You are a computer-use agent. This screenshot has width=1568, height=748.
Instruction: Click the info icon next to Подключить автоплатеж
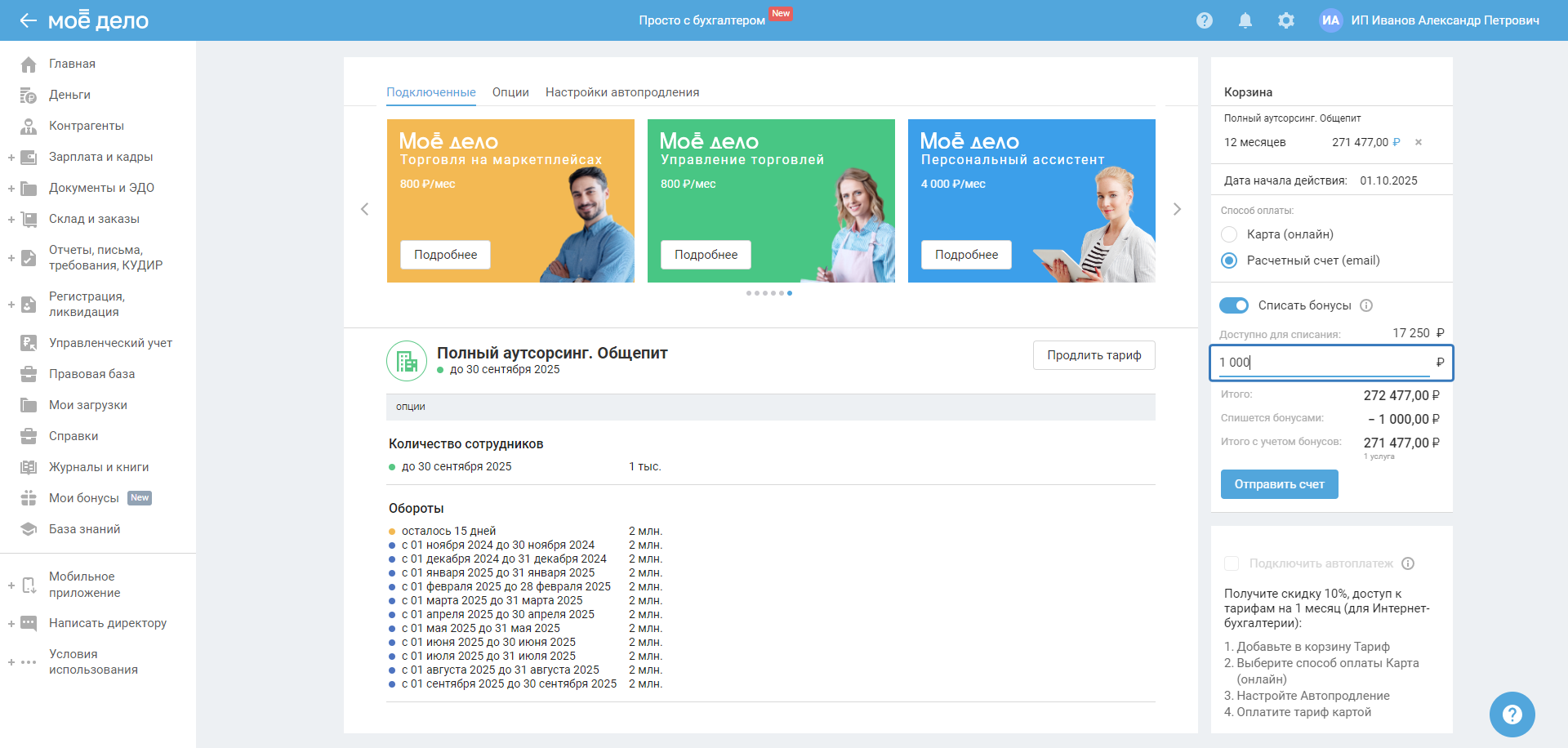pyautogui.click(x=1408, y=563)
